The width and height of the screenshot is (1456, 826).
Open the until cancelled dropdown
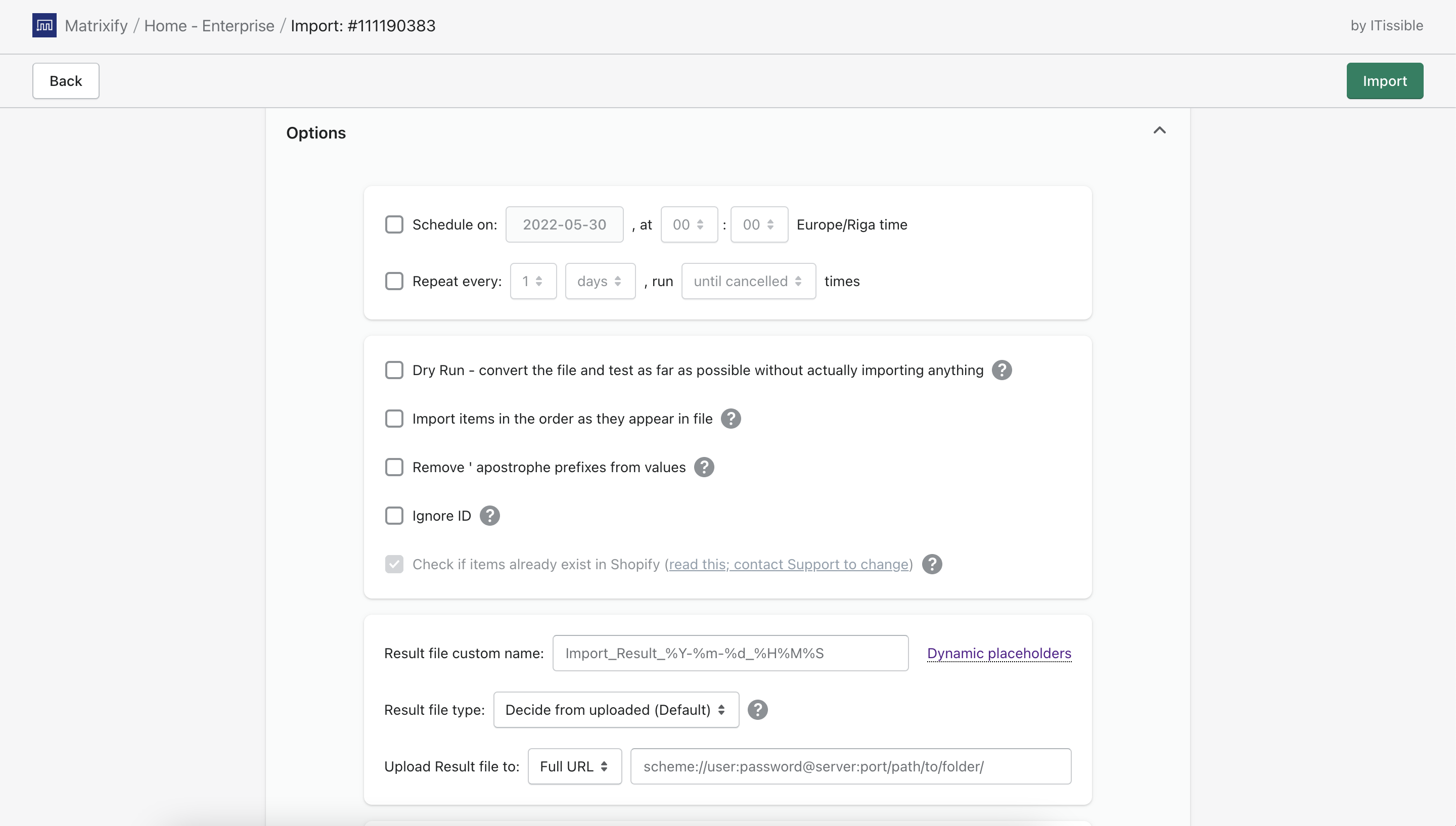(x=748, y=282)
